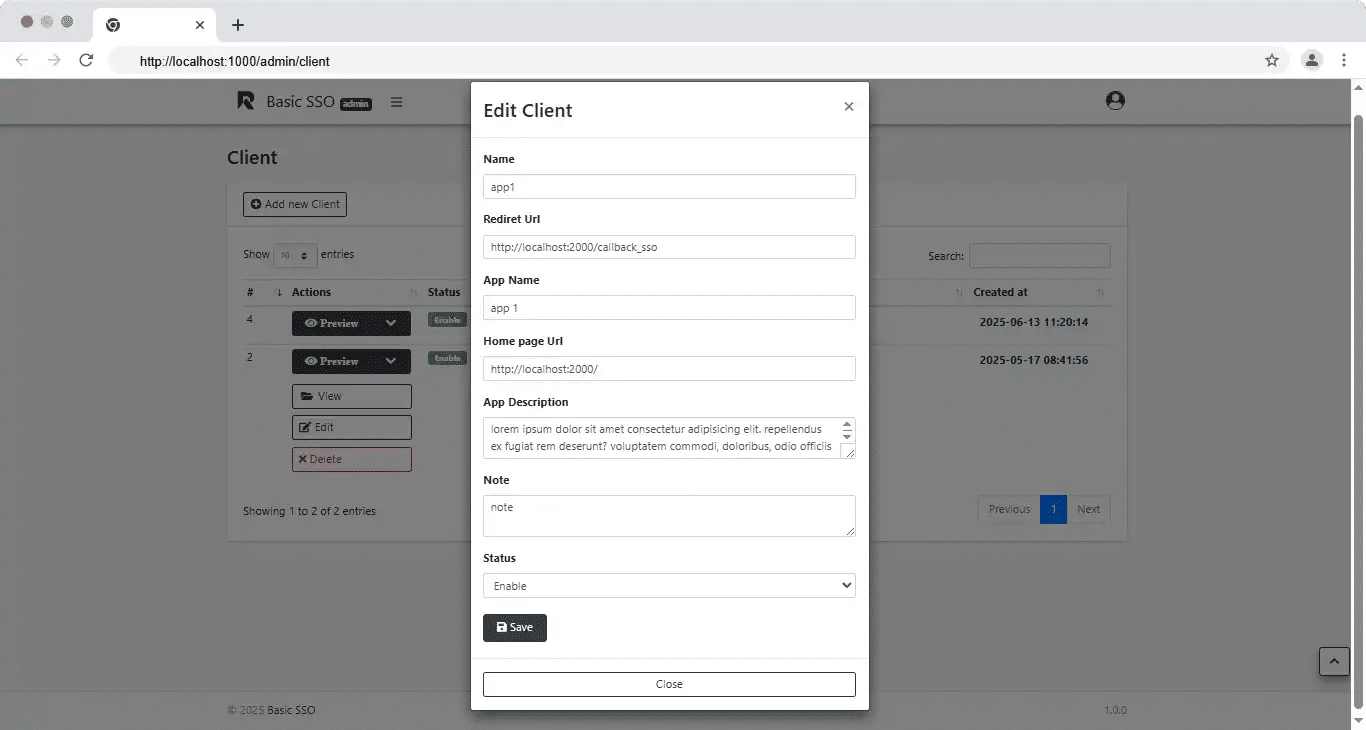Go back in browser history

coord(22,60)
